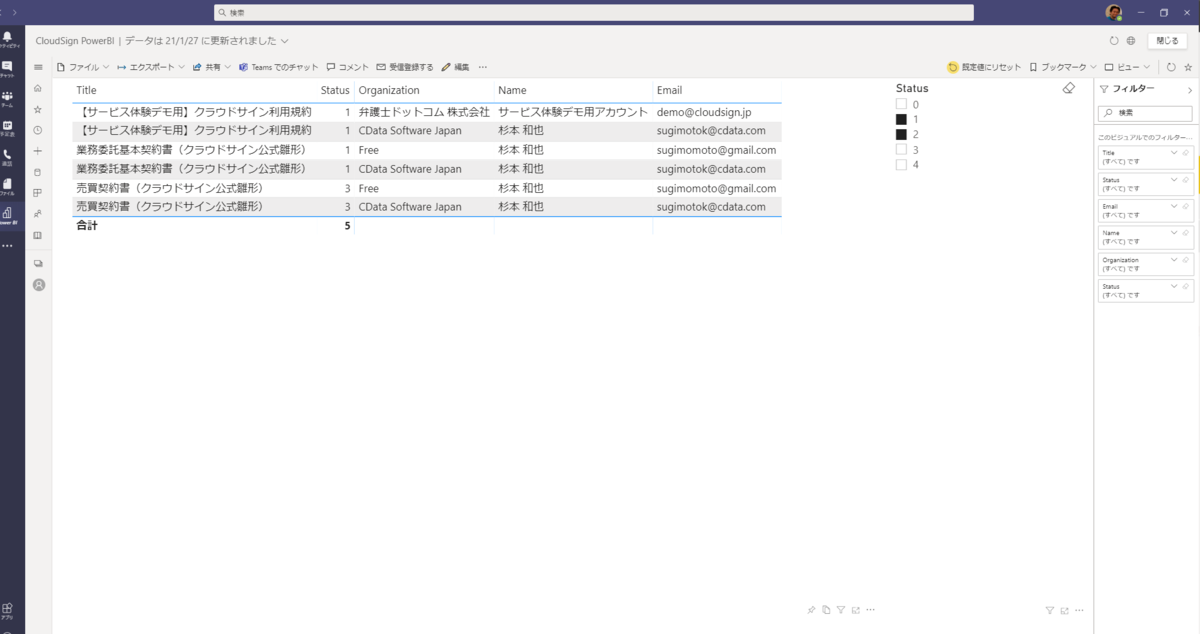Click the globe icon in the header
The width and height of the screenshot is (1200, 634).
coord(1131,41)
